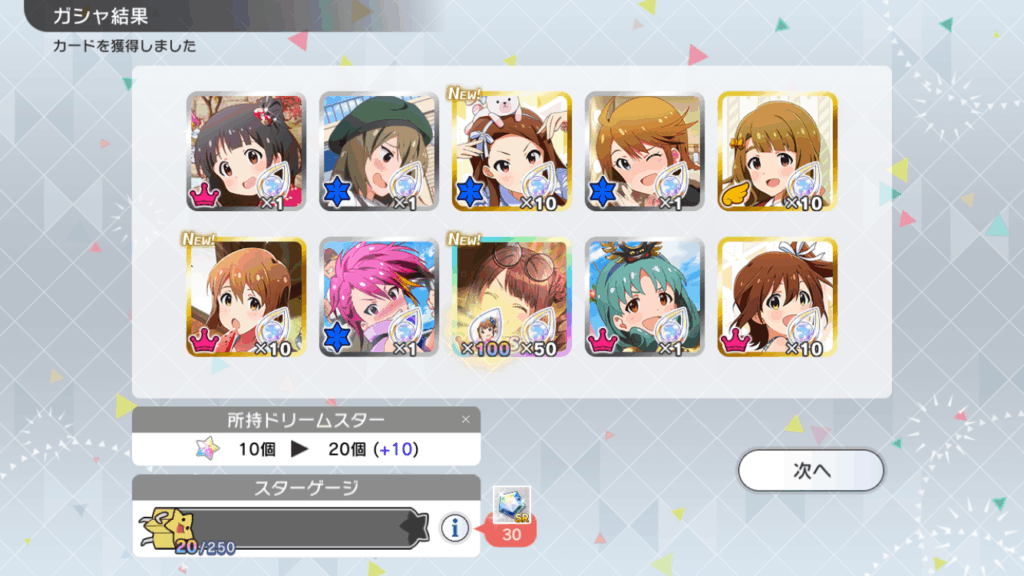Click the dark star at the gauge end
The height and width of the screenshot is (576, 1024).
[x=414, y=528]
